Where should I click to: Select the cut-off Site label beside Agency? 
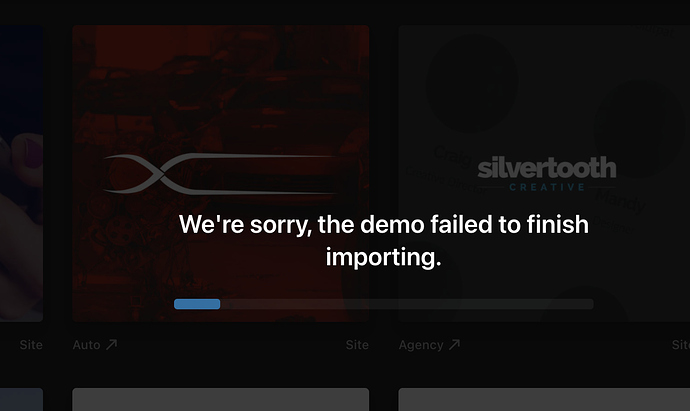(x=681, y=345)
